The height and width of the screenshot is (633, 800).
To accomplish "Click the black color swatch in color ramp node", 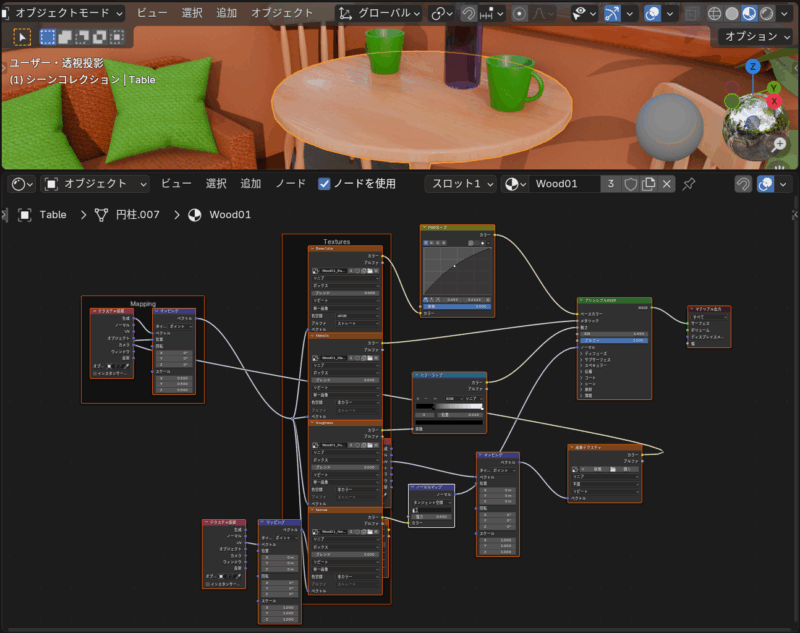I will (x=449, y=422).
